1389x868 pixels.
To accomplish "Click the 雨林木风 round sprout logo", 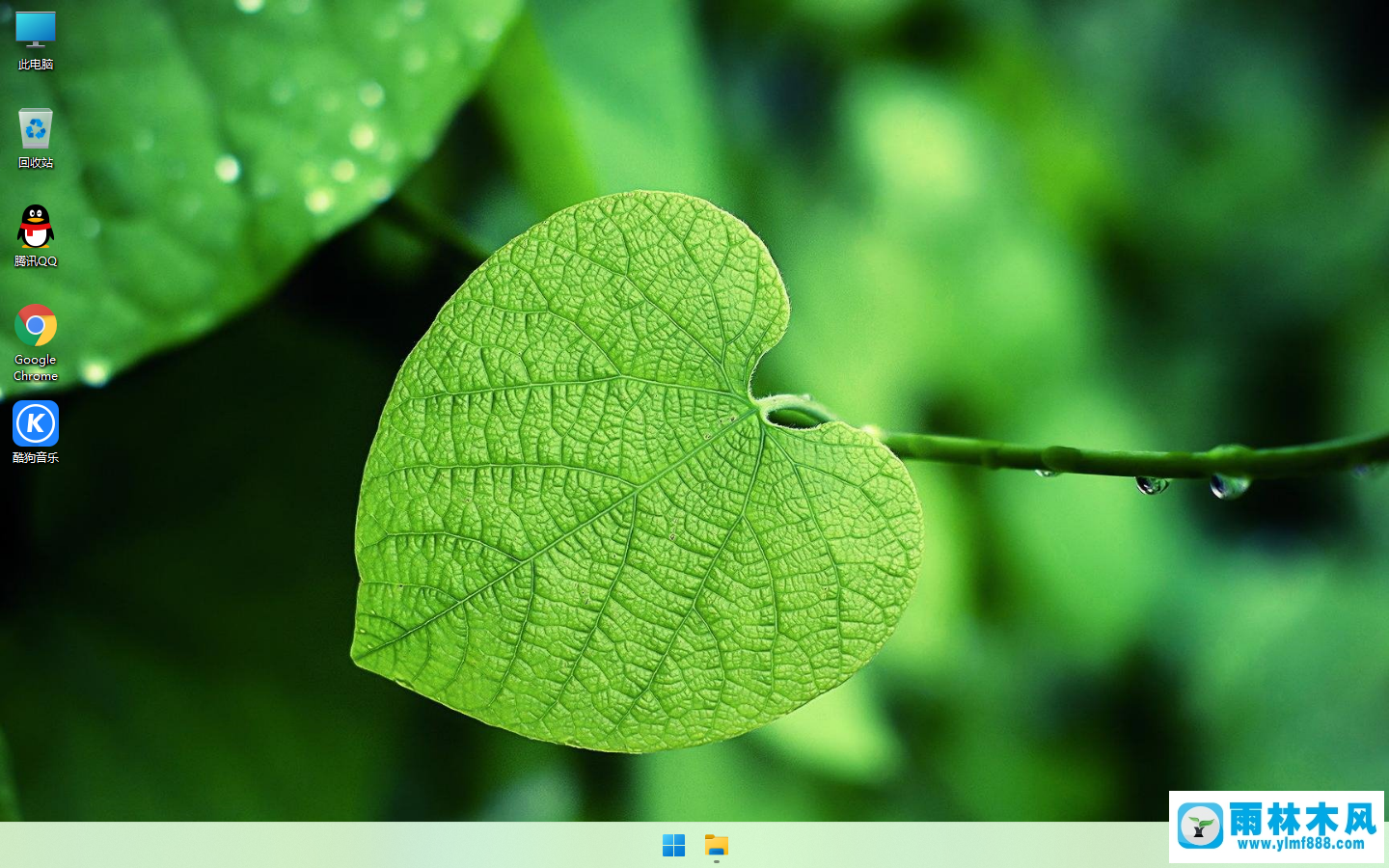I will click(x=1200, y=827).
